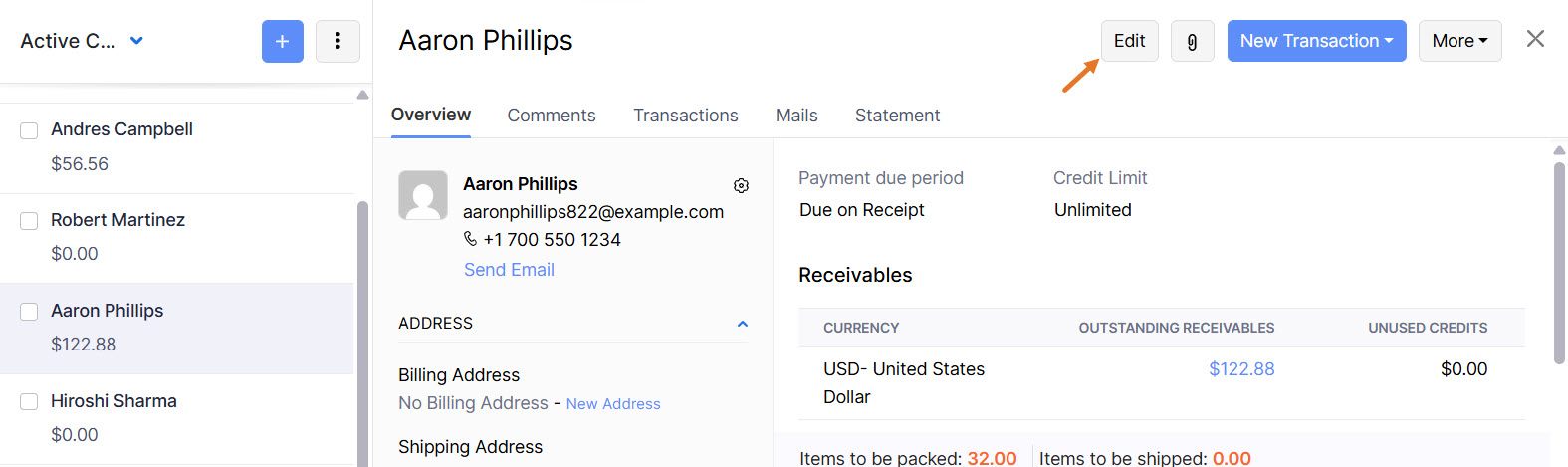Collapse the Address section chevron
1568x467 pixels.
point(742,324)
